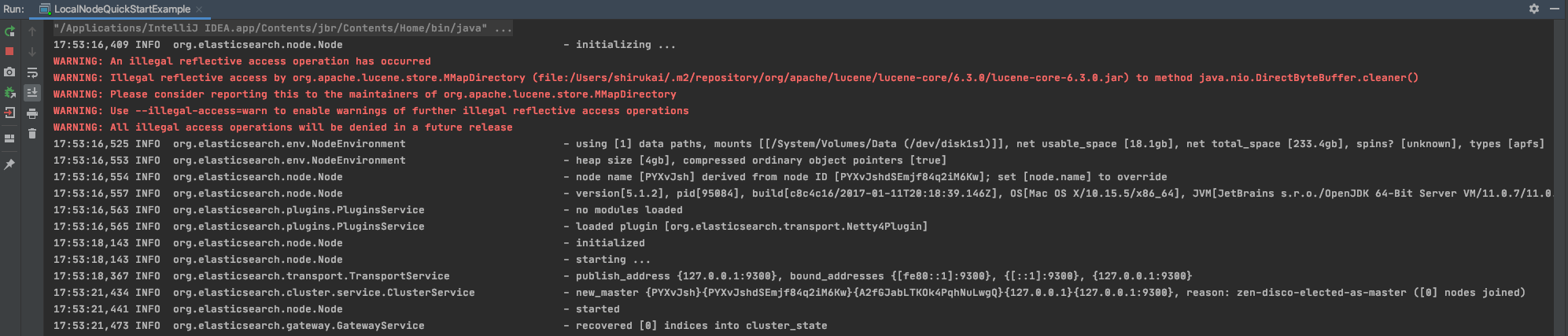
Task: Click the org.elasticsearch.cluster.service.ClusterService logger name
Action: click(324, 293)
